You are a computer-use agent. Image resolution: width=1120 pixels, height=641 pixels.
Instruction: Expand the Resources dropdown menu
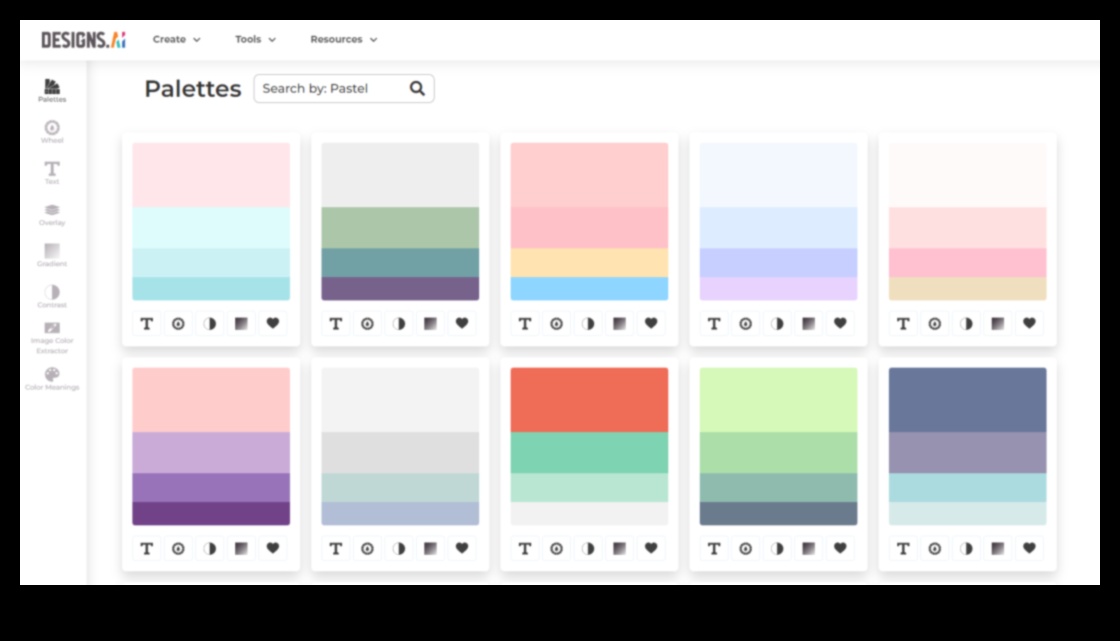click(x=343, y=40)
